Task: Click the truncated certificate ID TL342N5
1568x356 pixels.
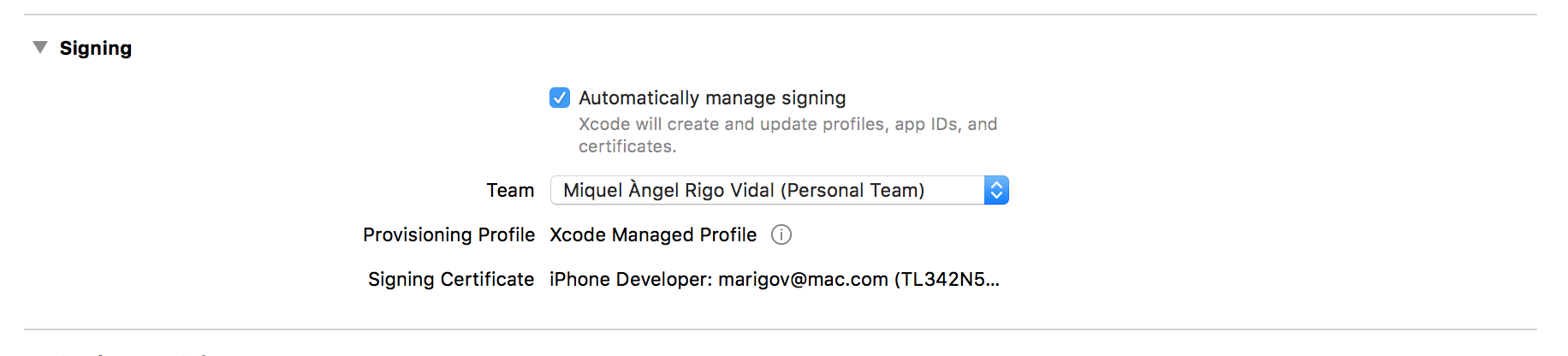Action: coord(947,279)
